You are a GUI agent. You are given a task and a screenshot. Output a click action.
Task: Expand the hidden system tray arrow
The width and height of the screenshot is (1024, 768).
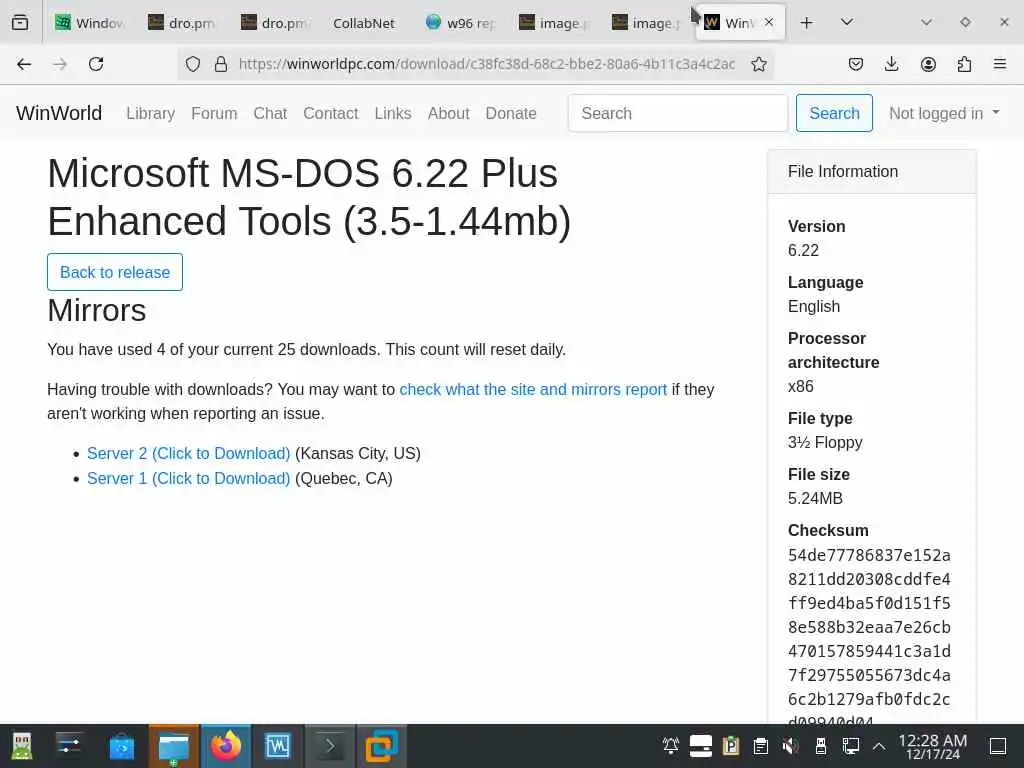pos(879,746)
